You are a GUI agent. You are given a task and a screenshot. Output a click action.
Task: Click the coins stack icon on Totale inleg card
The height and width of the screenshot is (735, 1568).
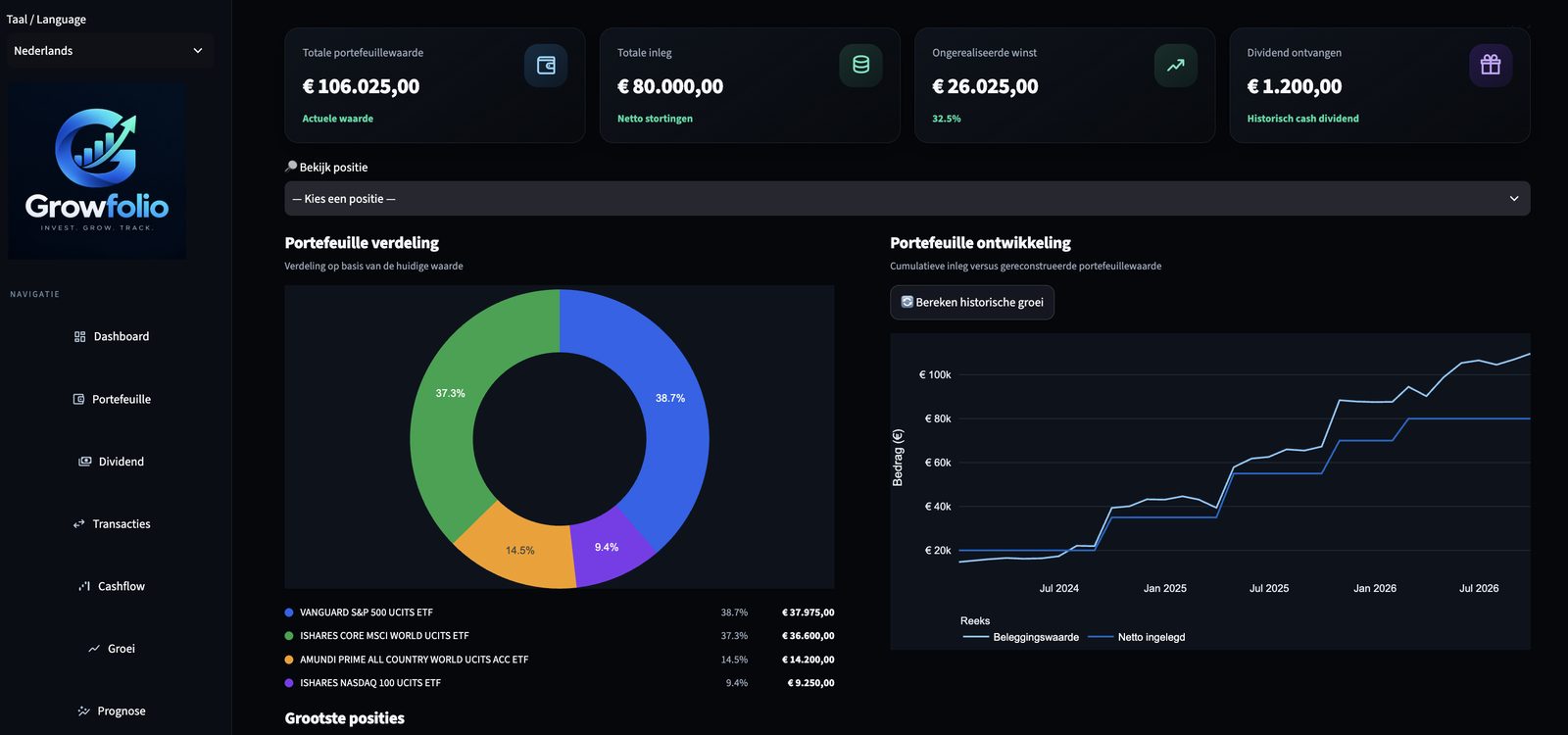click(860, 66)
